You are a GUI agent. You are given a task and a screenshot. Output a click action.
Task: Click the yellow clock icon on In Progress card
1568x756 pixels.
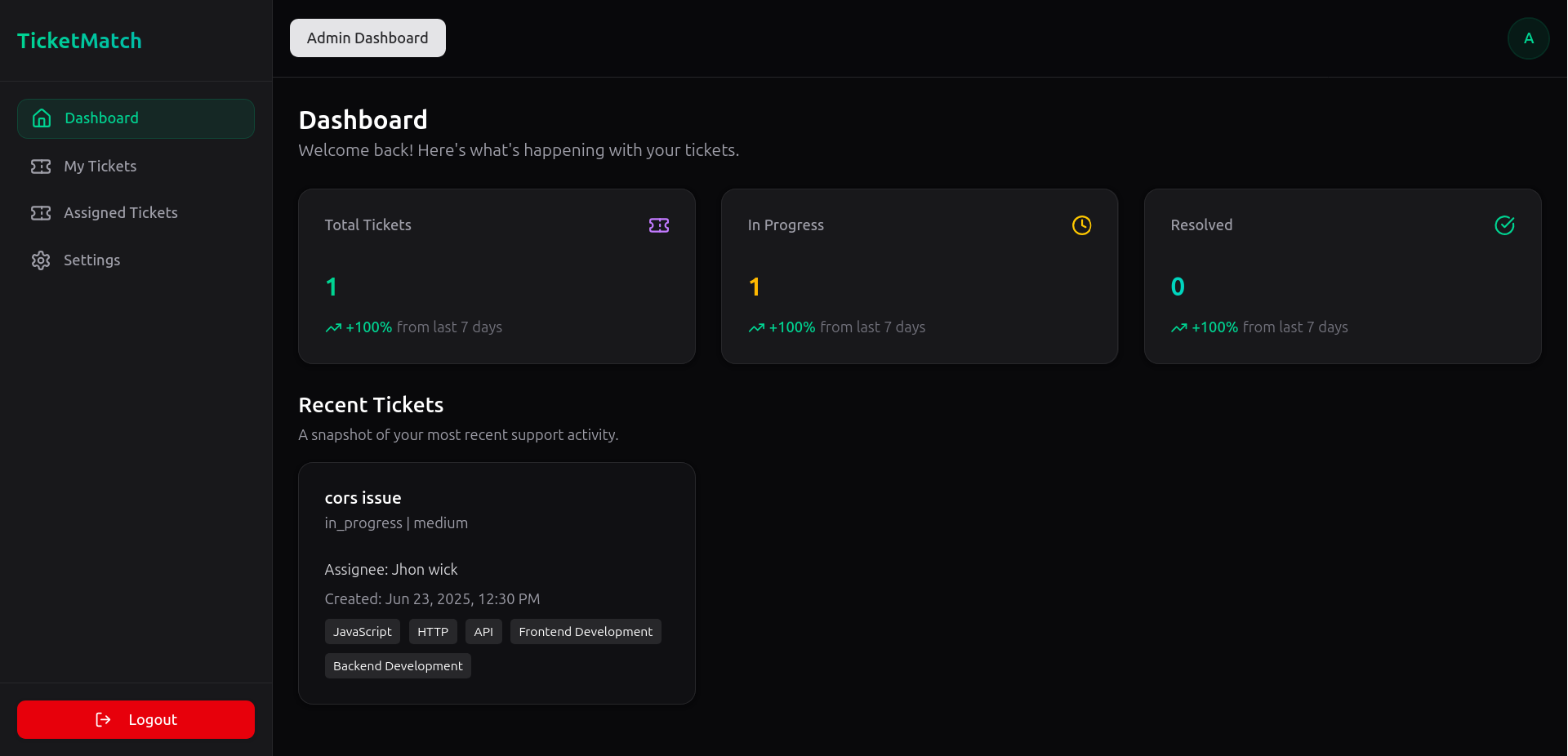pos(1082,225)
